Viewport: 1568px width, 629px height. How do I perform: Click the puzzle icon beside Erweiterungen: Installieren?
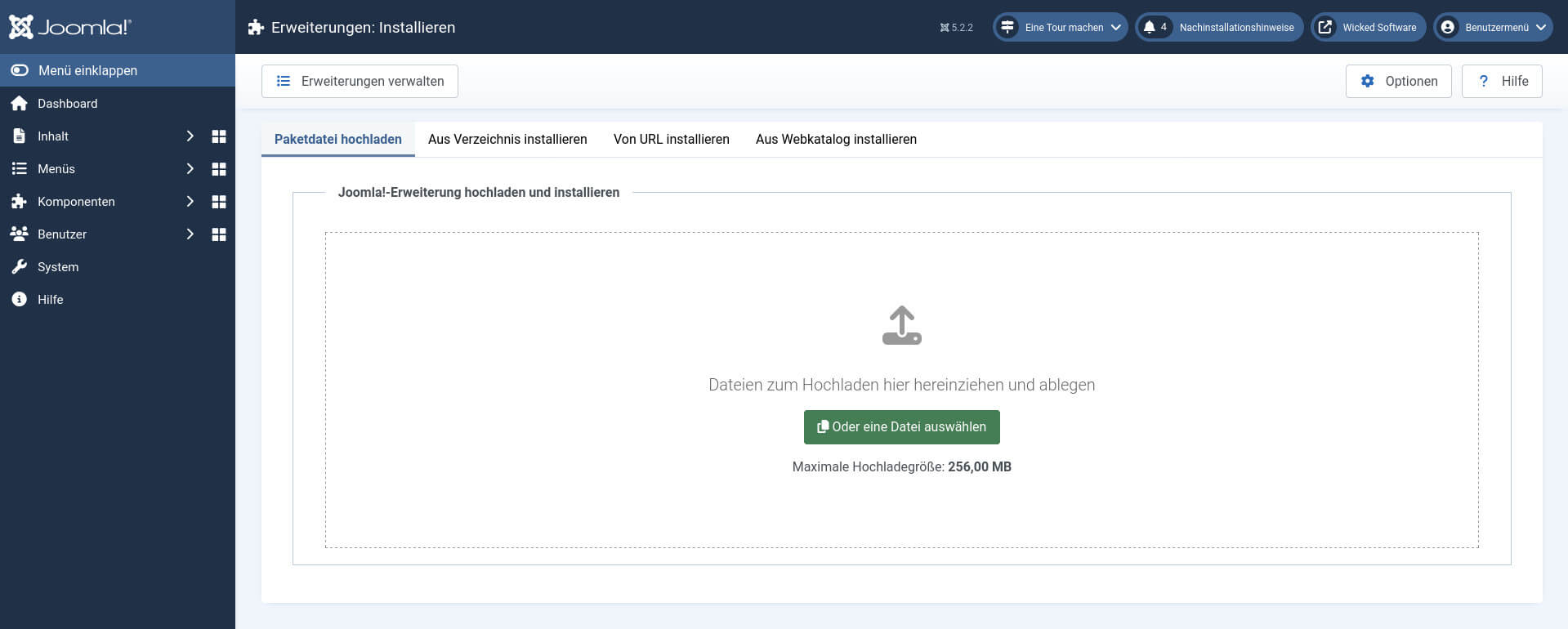coord(256,27)
